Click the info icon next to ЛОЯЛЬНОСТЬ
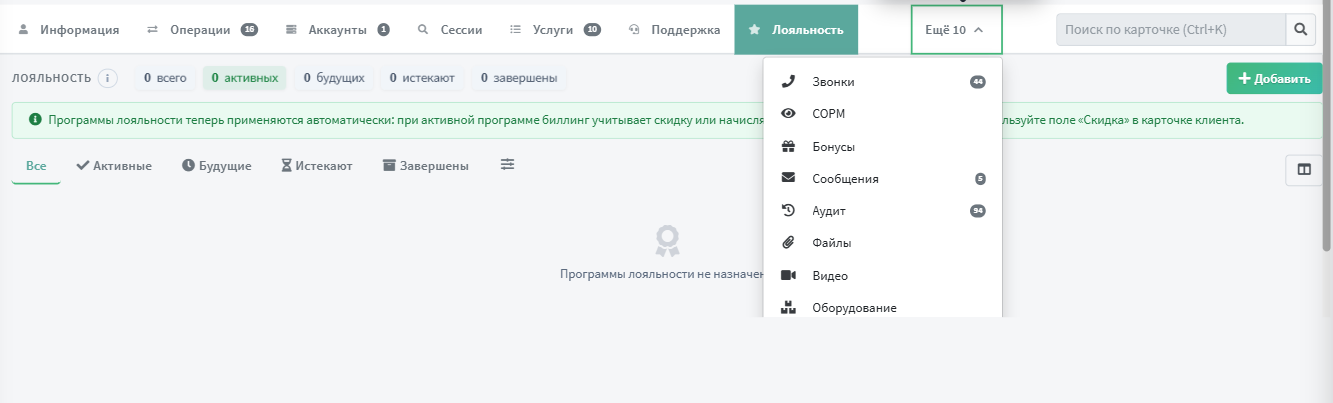 click(107, 78)
